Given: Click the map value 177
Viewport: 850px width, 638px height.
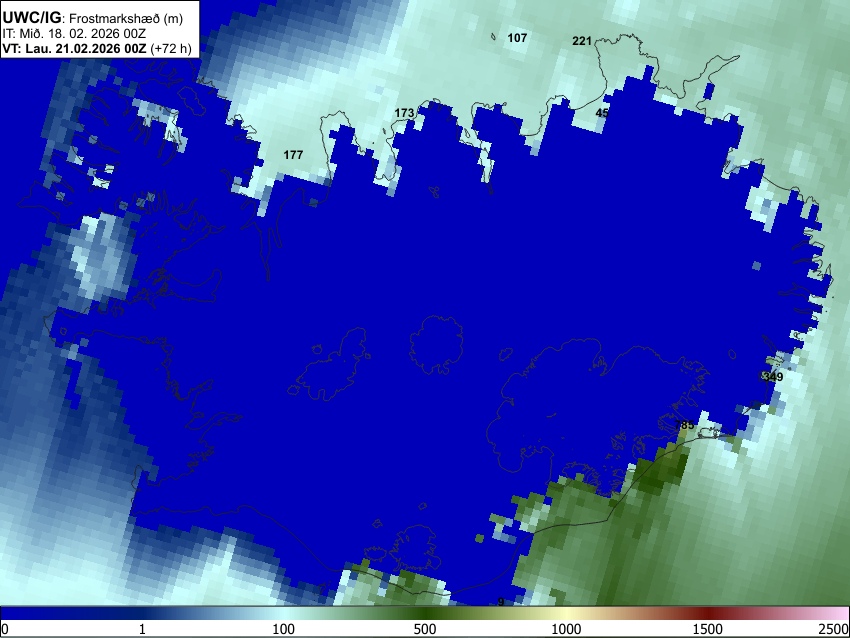Looking at the screenshot, I should (293, 155).
